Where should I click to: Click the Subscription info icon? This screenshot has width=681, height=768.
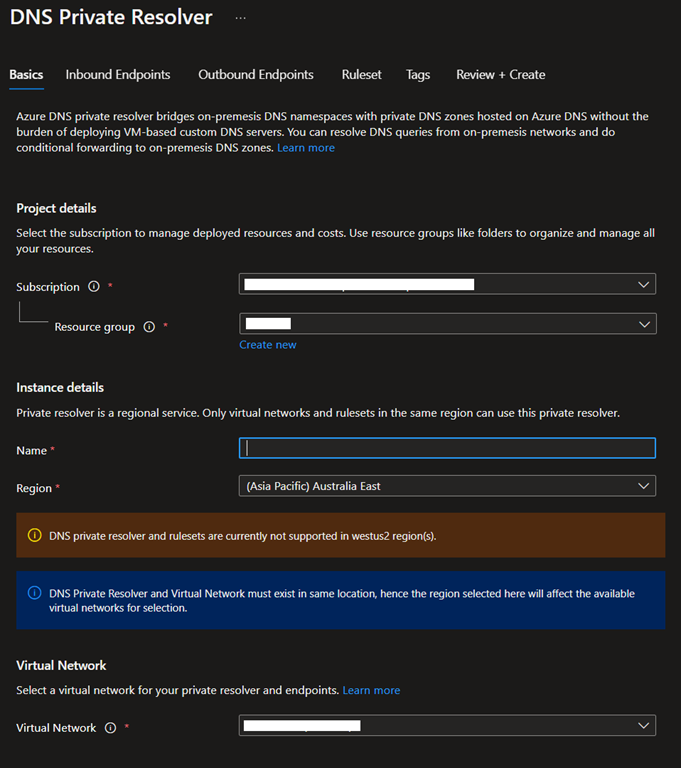coord(94,287)
